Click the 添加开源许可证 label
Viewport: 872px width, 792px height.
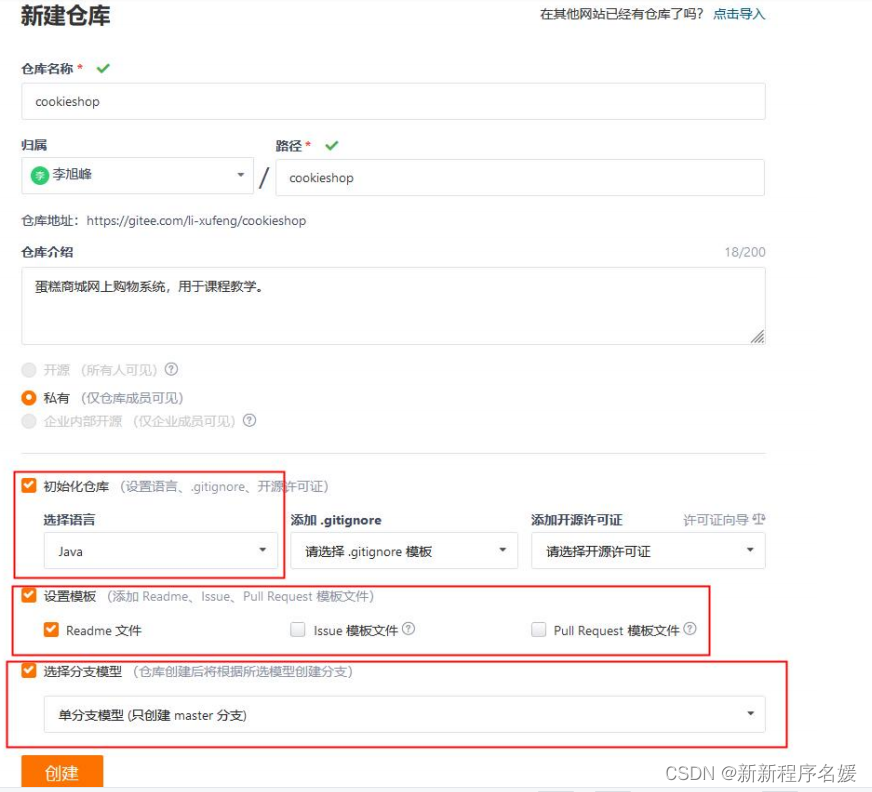point(577,520)
